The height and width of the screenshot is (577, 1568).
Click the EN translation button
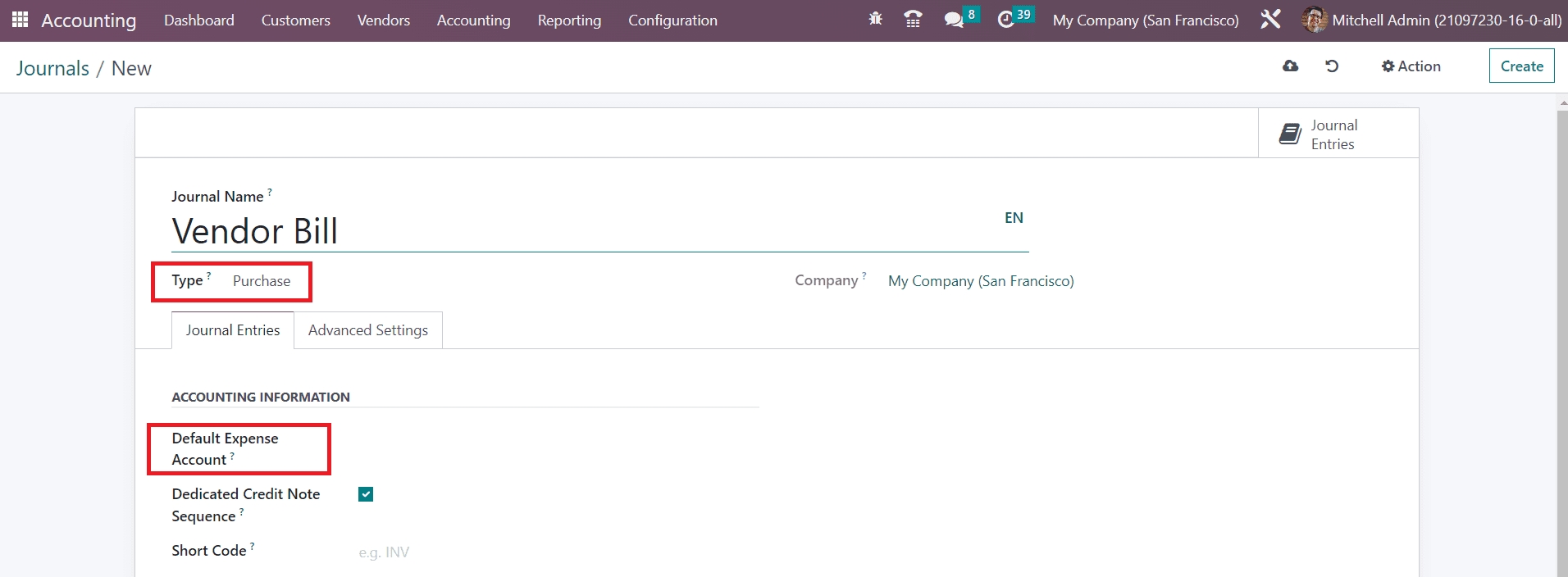pos(1014,218)
